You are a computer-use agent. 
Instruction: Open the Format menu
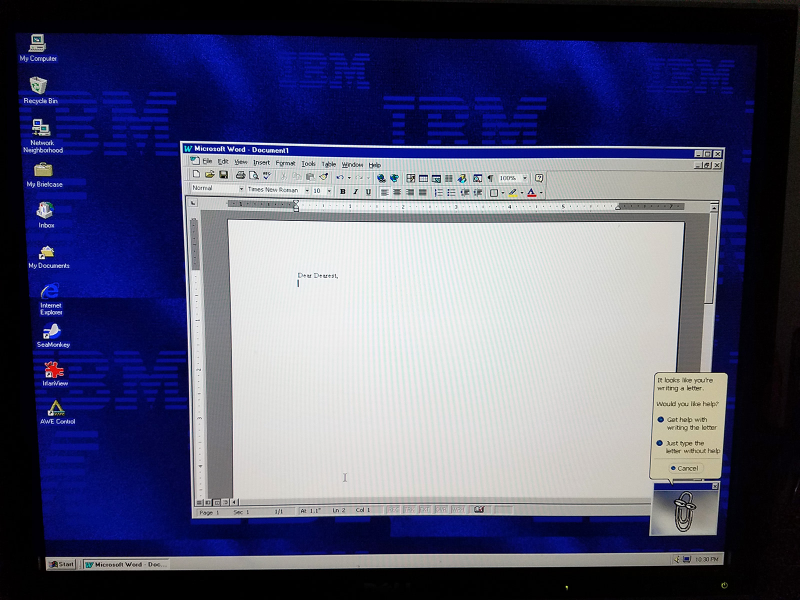pos(286,163)
